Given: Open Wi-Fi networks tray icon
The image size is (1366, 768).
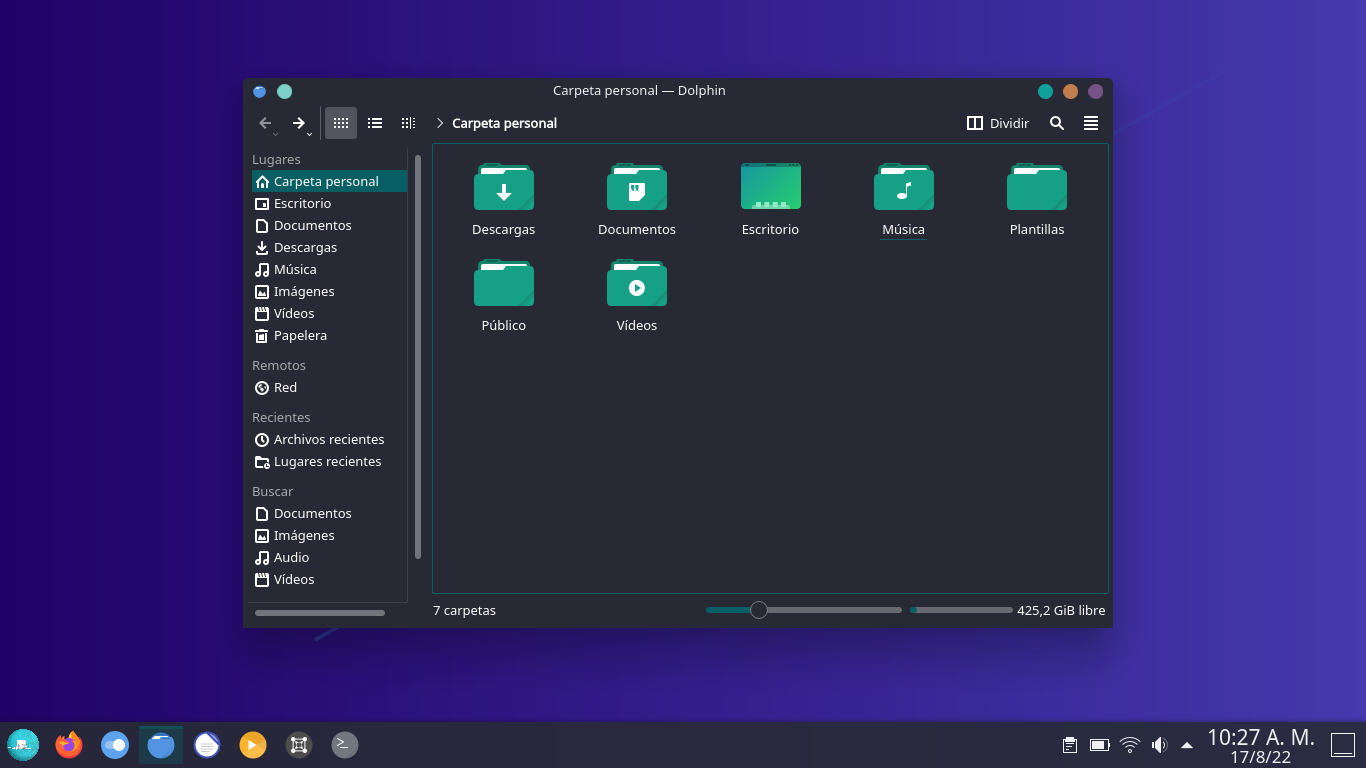Looking at the screenshot, I should tap(1130, 745).
